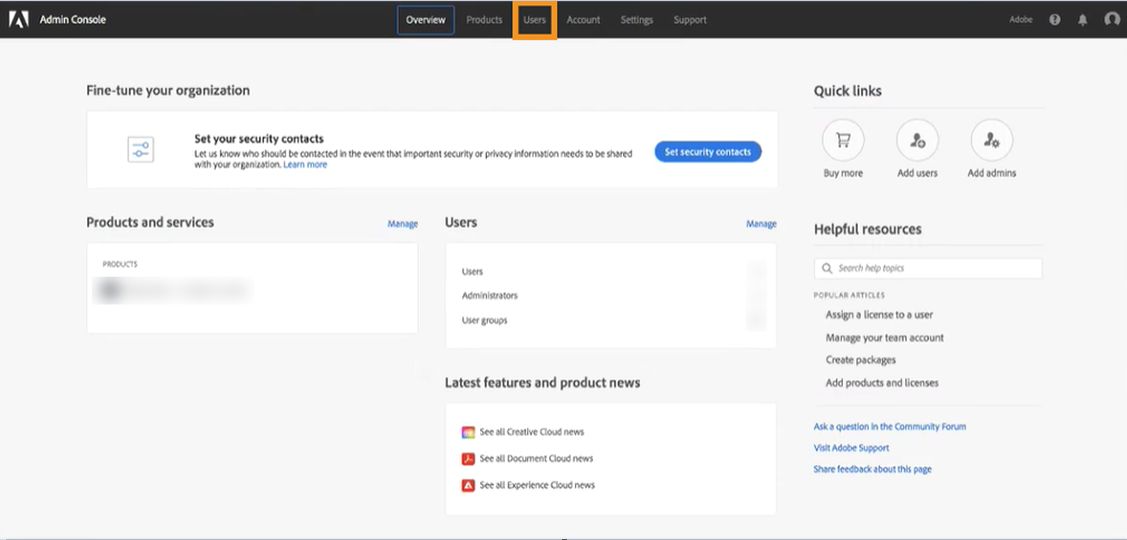Click the Buy more cart icon
This screenshot has height=540, width=1127.
click(x=843, y=141)
